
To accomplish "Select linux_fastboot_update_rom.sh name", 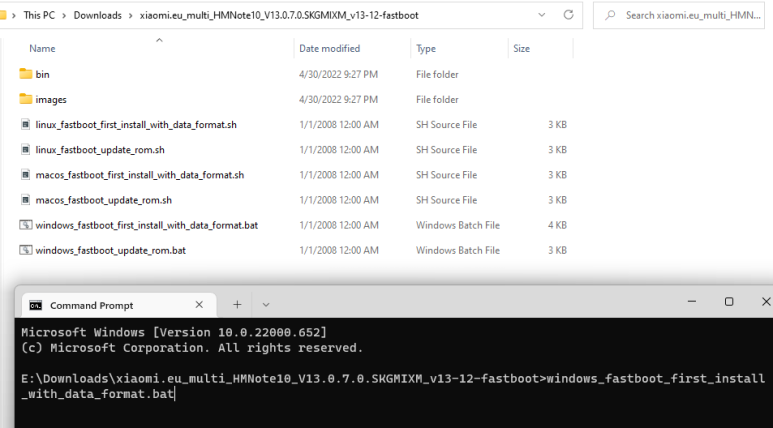I will point(100,150).
